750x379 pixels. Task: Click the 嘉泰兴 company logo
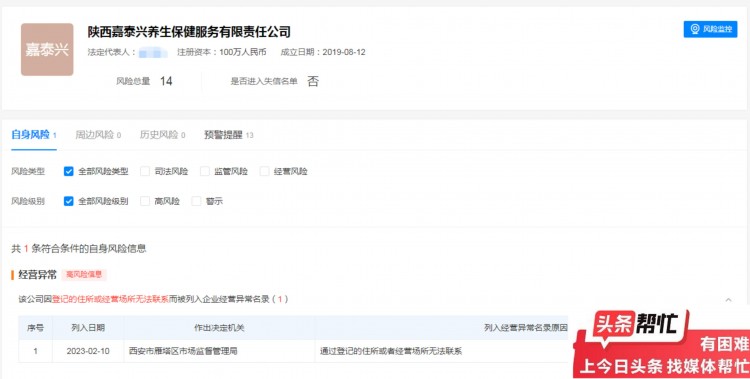pos(47,49)
